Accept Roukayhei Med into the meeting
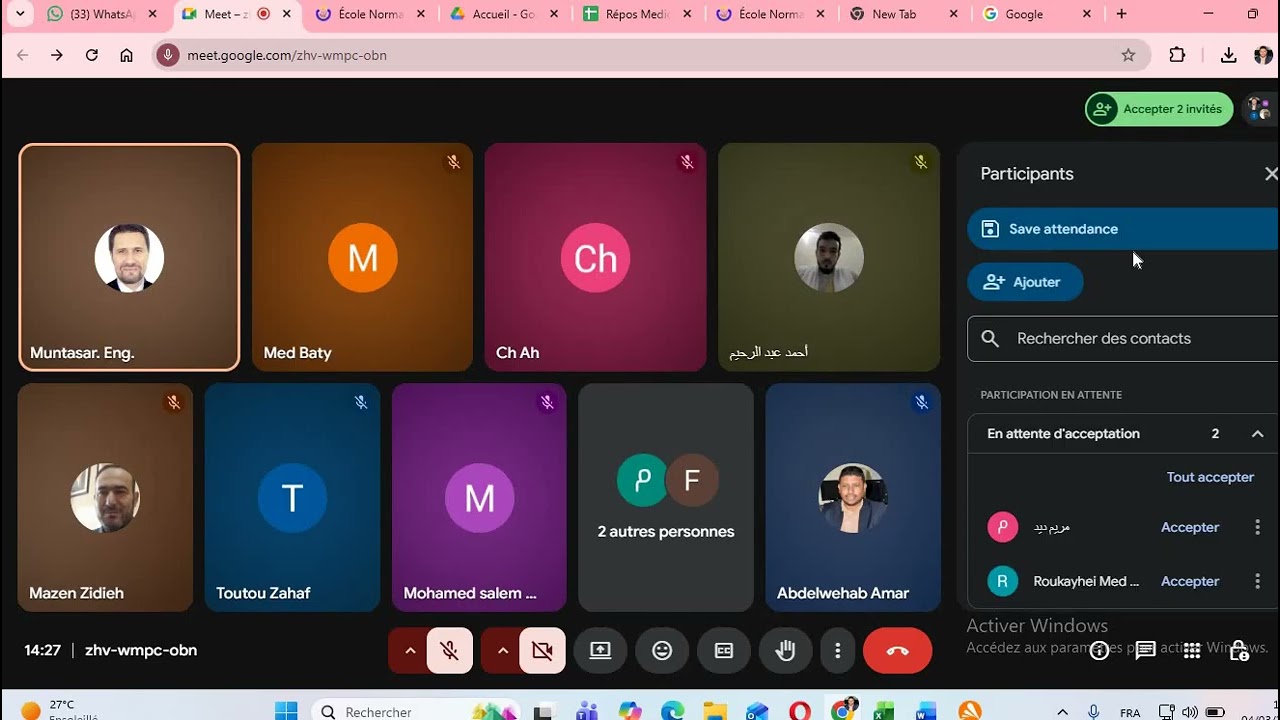 (x=1190, y=581)
